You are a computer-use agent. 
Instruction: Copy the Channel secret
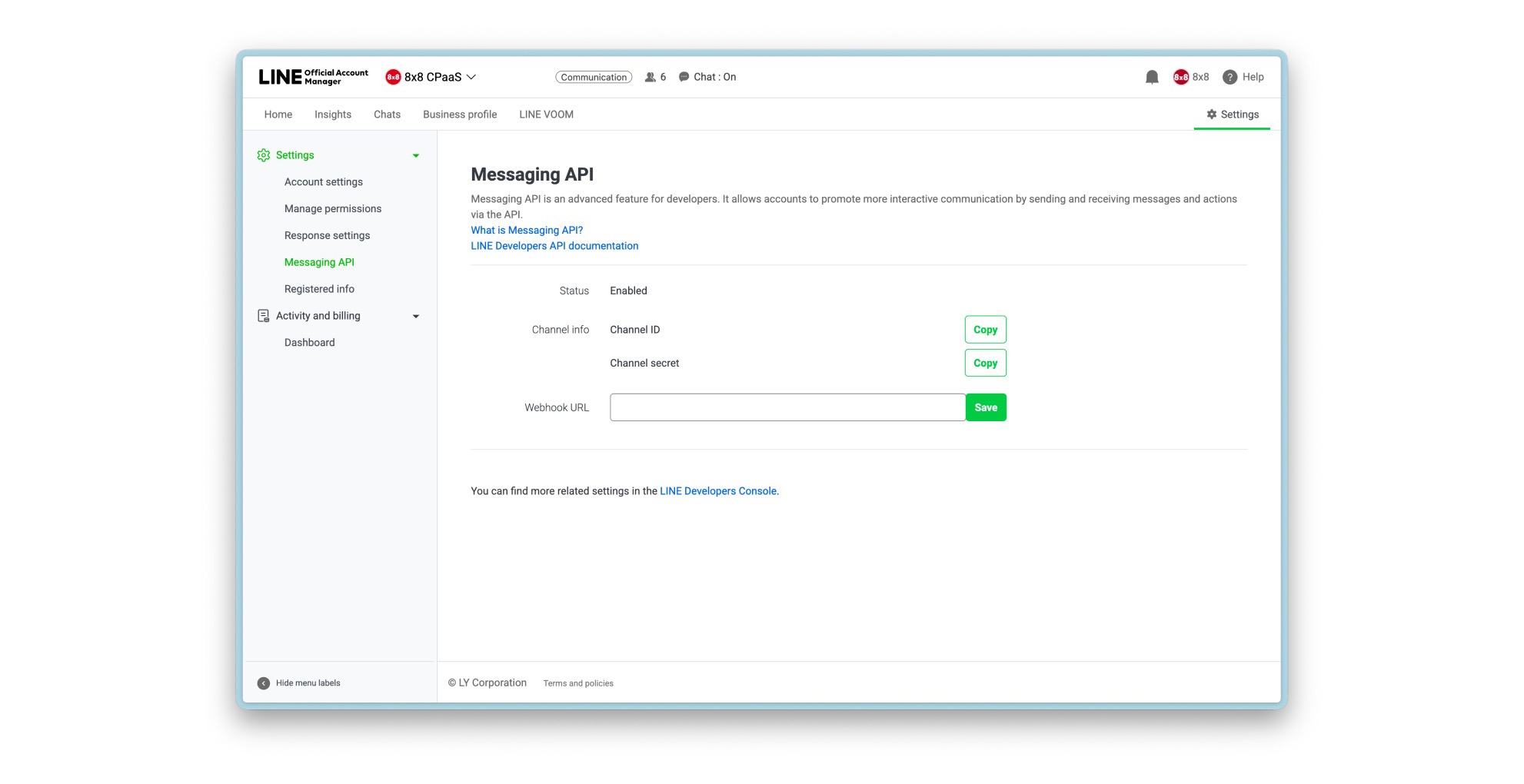tap(985, 363)
